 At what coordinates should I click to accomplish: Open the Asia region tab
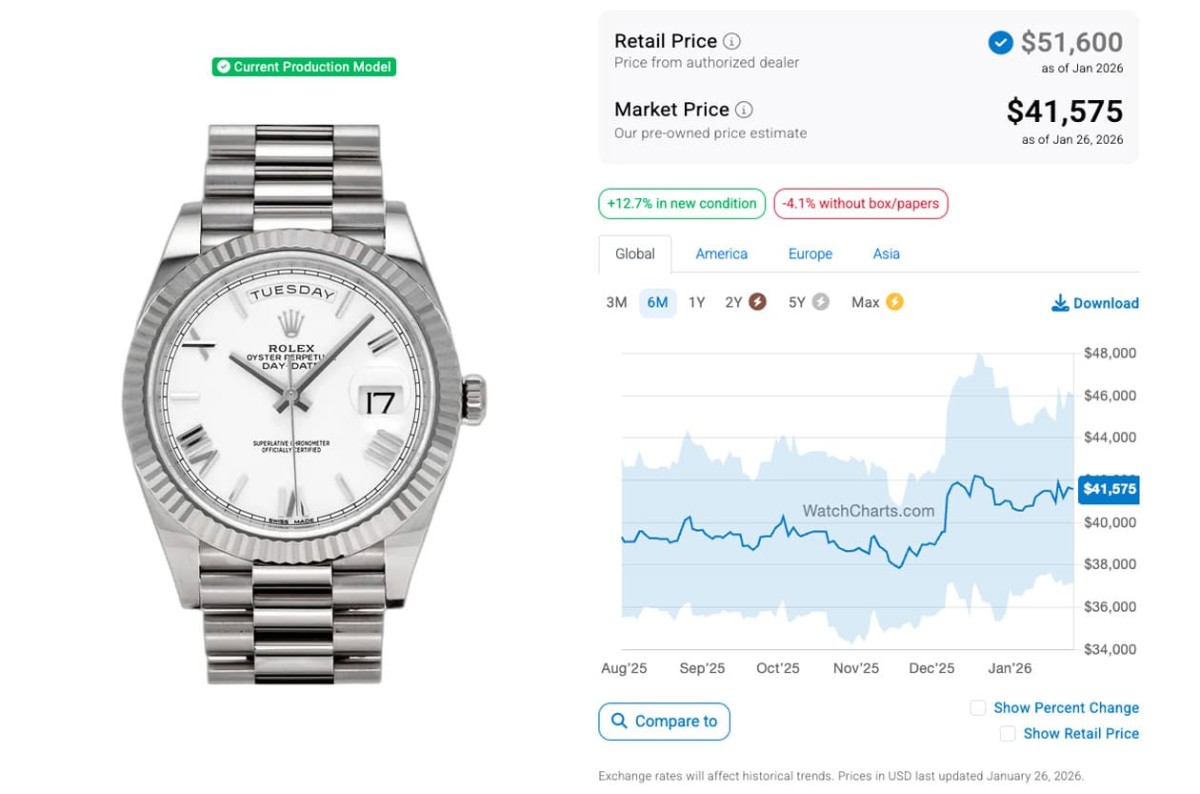pos(886,254)
